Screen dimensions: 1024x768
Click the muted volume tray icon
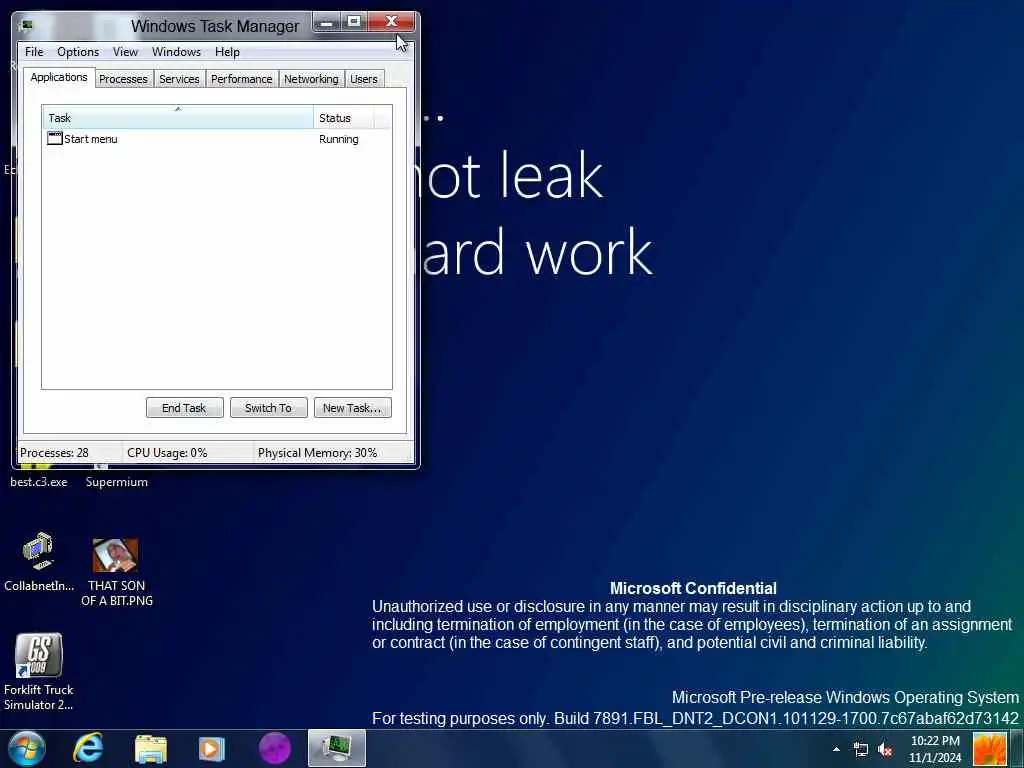[886, 749]
